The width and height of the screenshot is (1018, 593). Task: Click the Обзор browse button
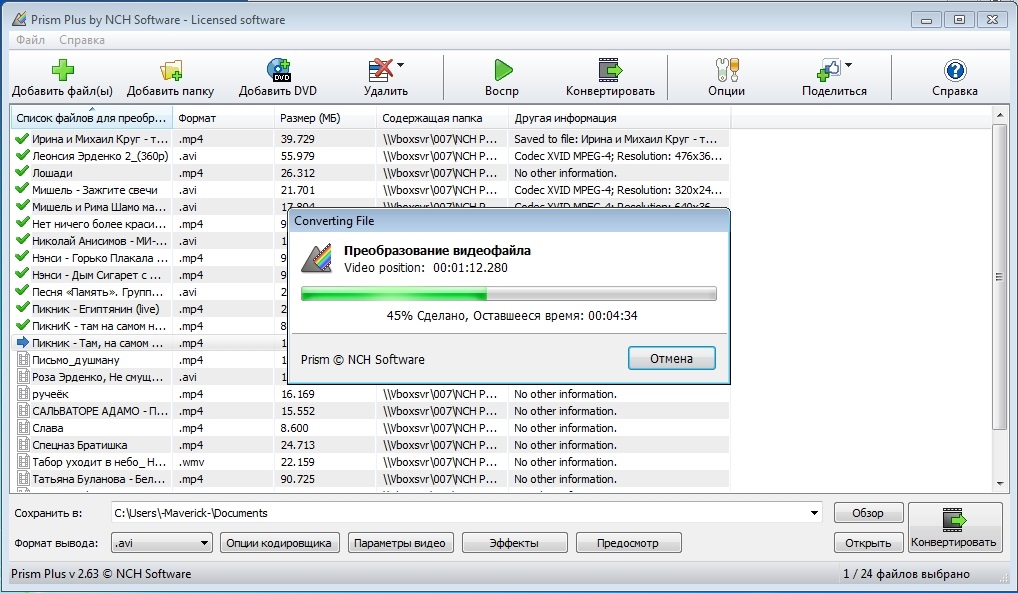tap(868, 512)
